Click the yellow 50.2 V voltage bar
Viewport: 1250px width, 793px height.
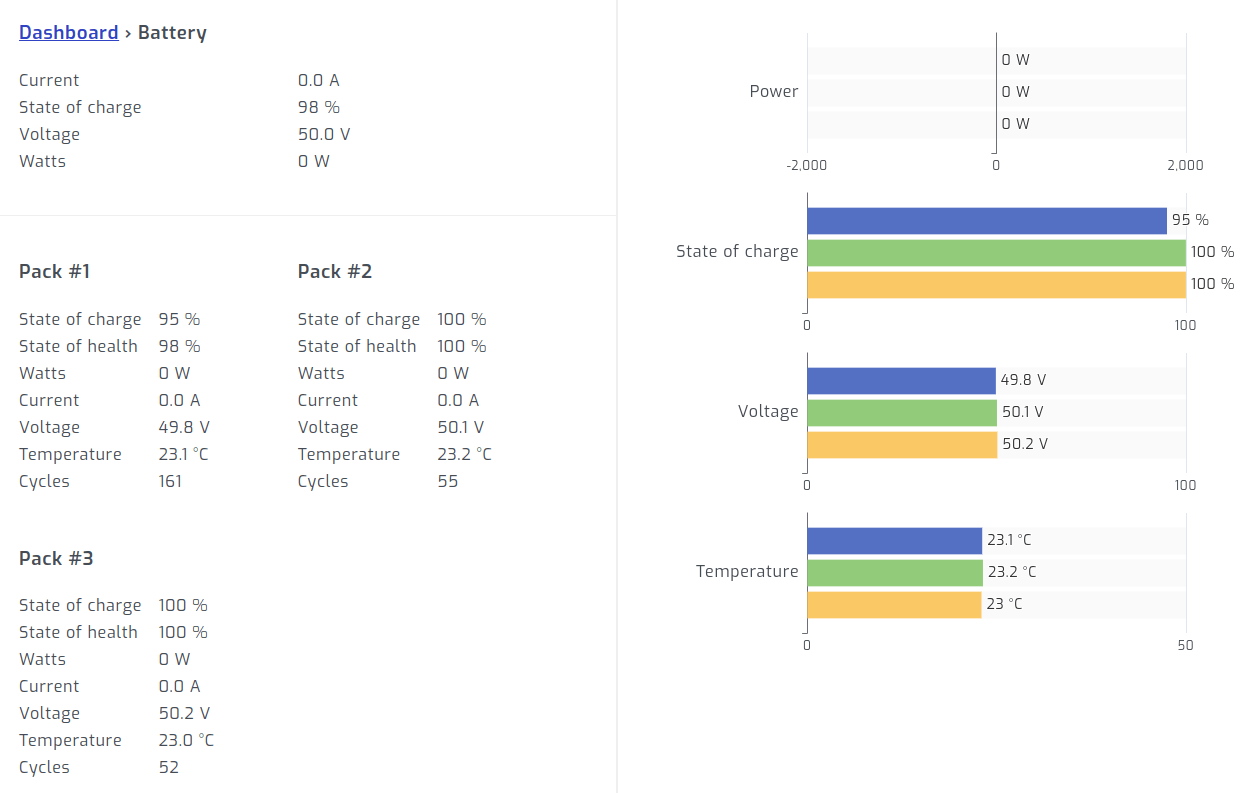pos(902,445)
